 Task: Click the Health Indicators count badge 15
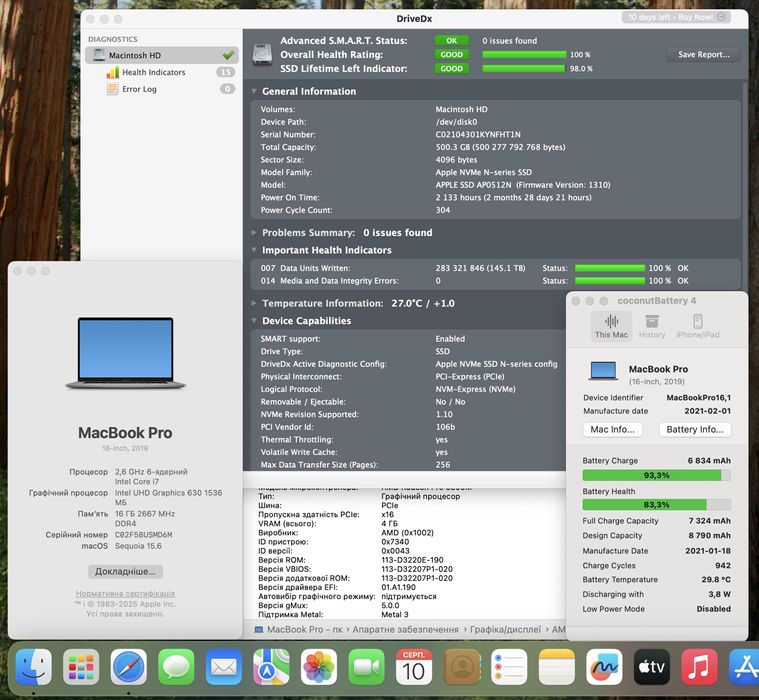[226, 72]
